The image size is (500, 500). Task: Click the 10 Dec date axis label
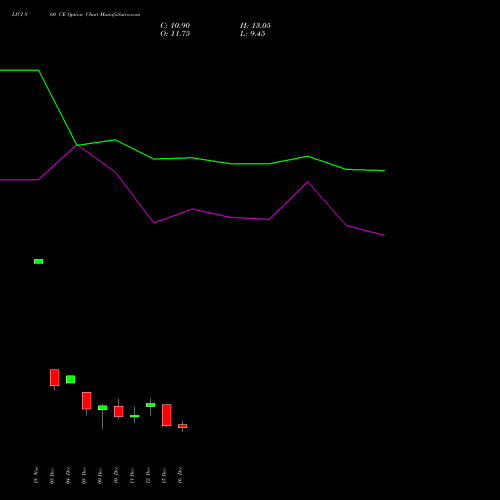point(116,476)
